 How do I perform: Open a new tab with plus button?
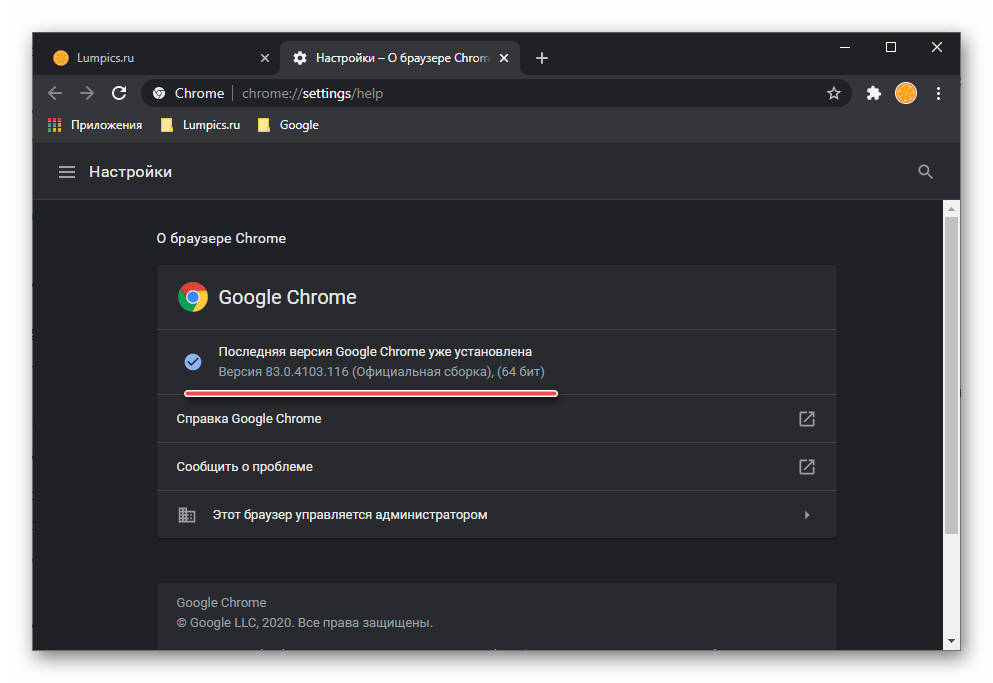coord(542,58)
